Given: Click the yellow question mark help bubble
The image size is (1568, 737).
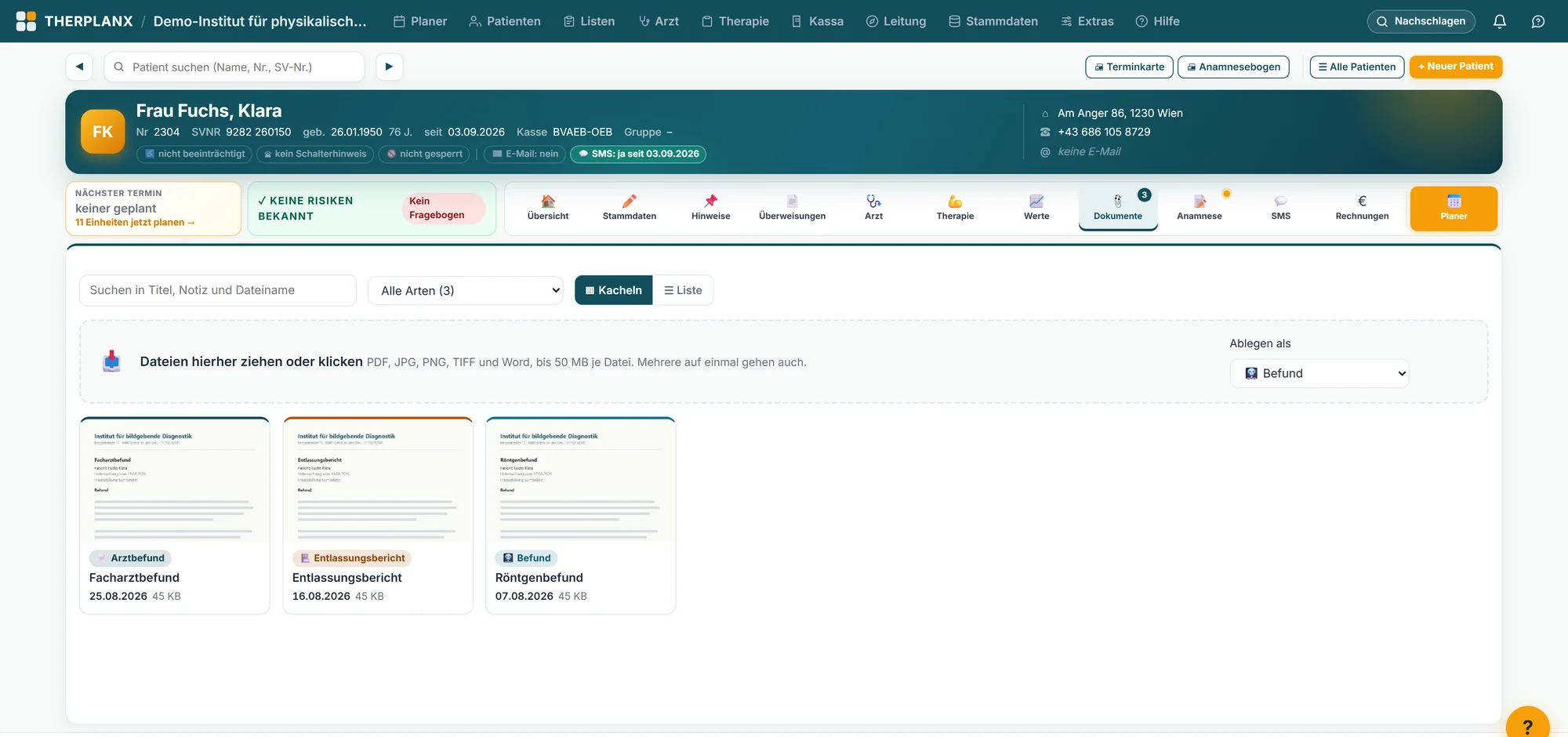Looking at the screenshot, I should tap(1527, 725).
